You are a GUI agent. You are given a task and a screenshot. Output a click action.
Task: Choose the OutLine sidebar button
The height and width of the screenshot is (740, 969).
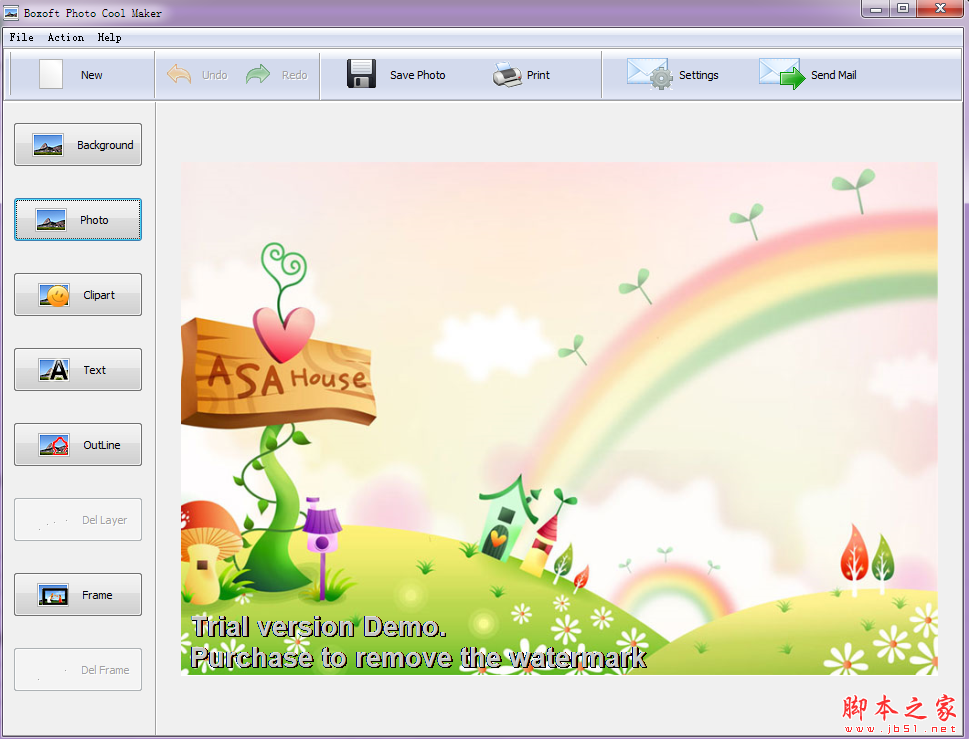(78, 445)
